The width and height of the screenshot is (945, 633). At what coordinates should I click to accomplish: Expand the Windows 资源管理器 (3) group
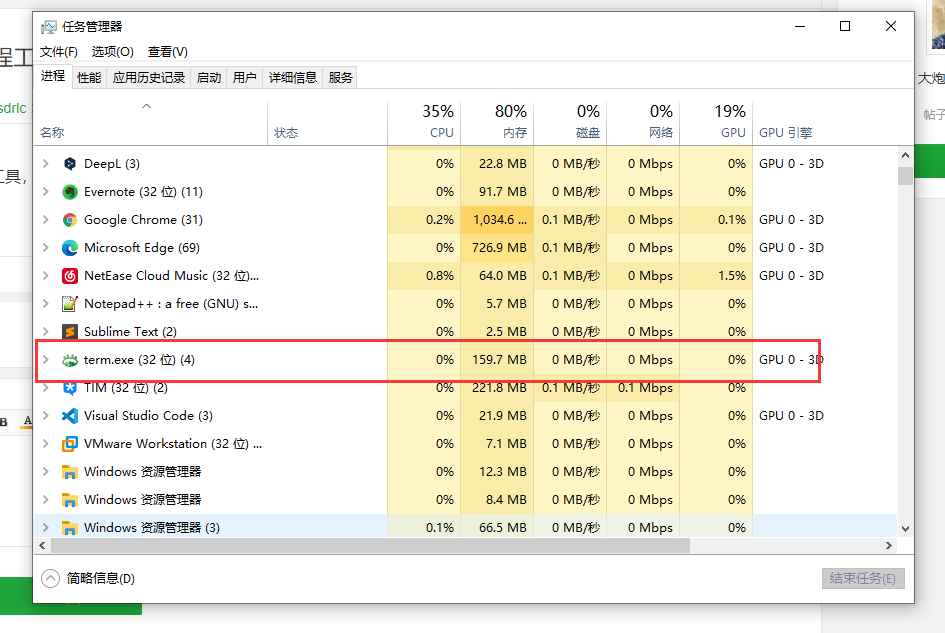click(46, 528)
